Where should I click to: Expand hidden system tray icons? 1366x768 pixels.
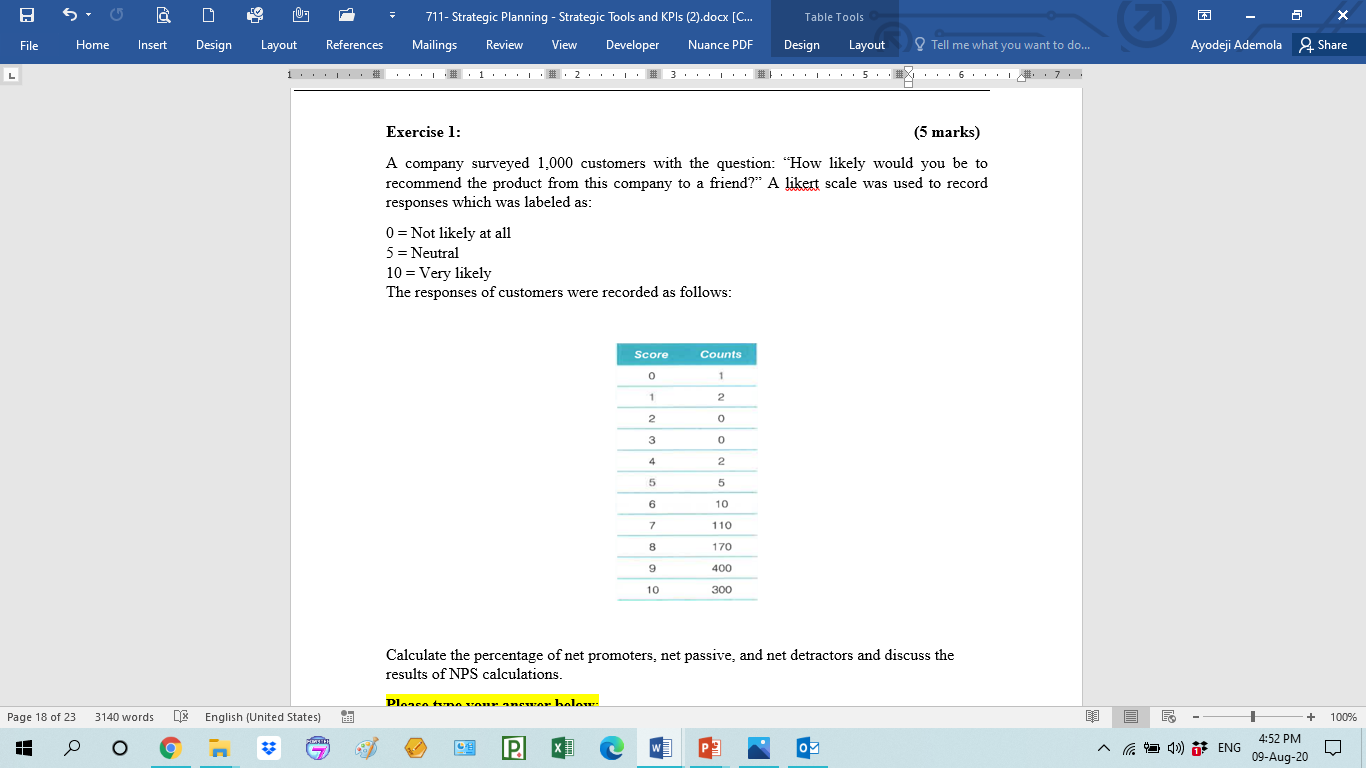1103,747
